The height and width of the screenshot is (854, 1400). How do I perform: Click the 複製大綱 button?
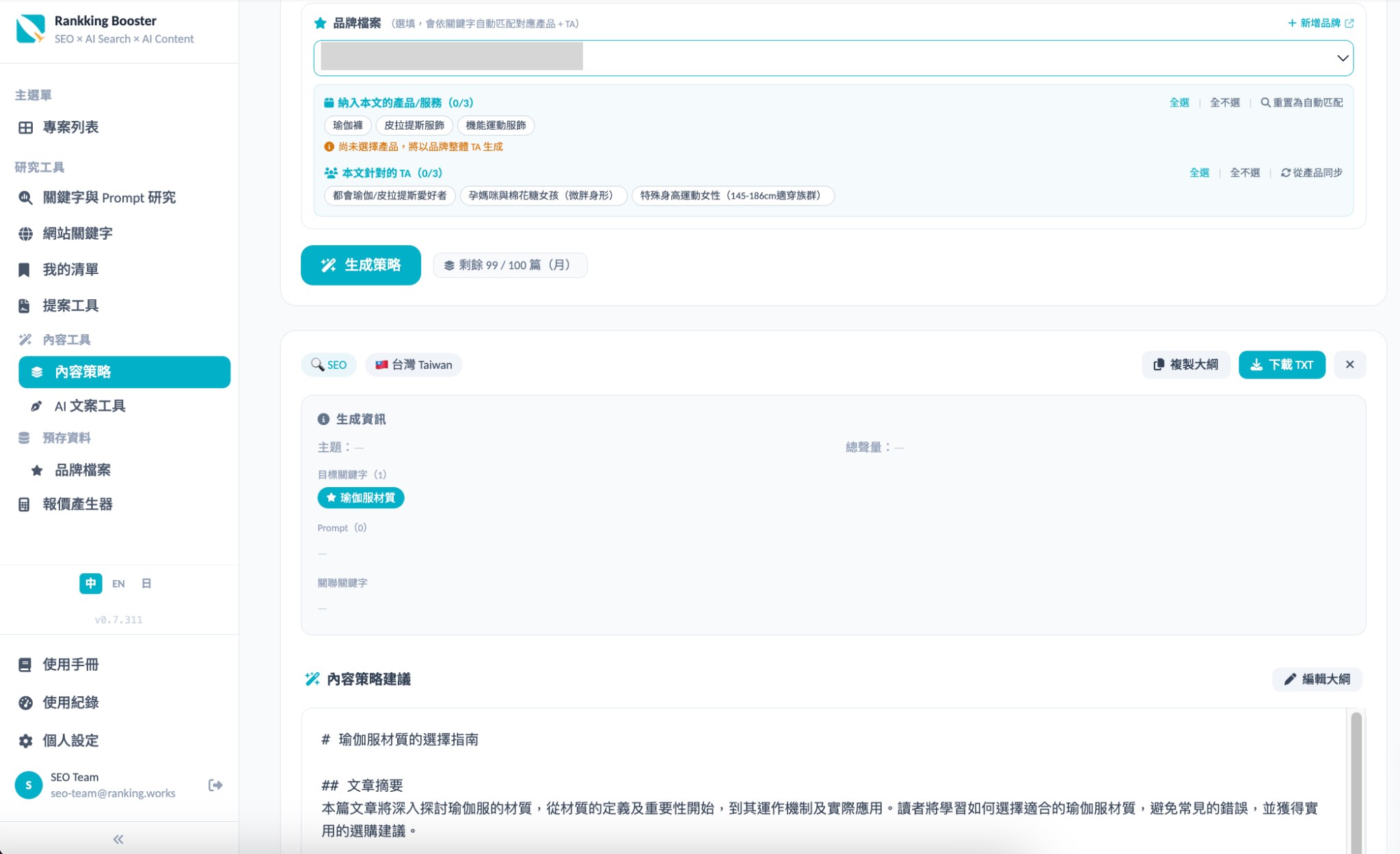(x=1186, y=365)
